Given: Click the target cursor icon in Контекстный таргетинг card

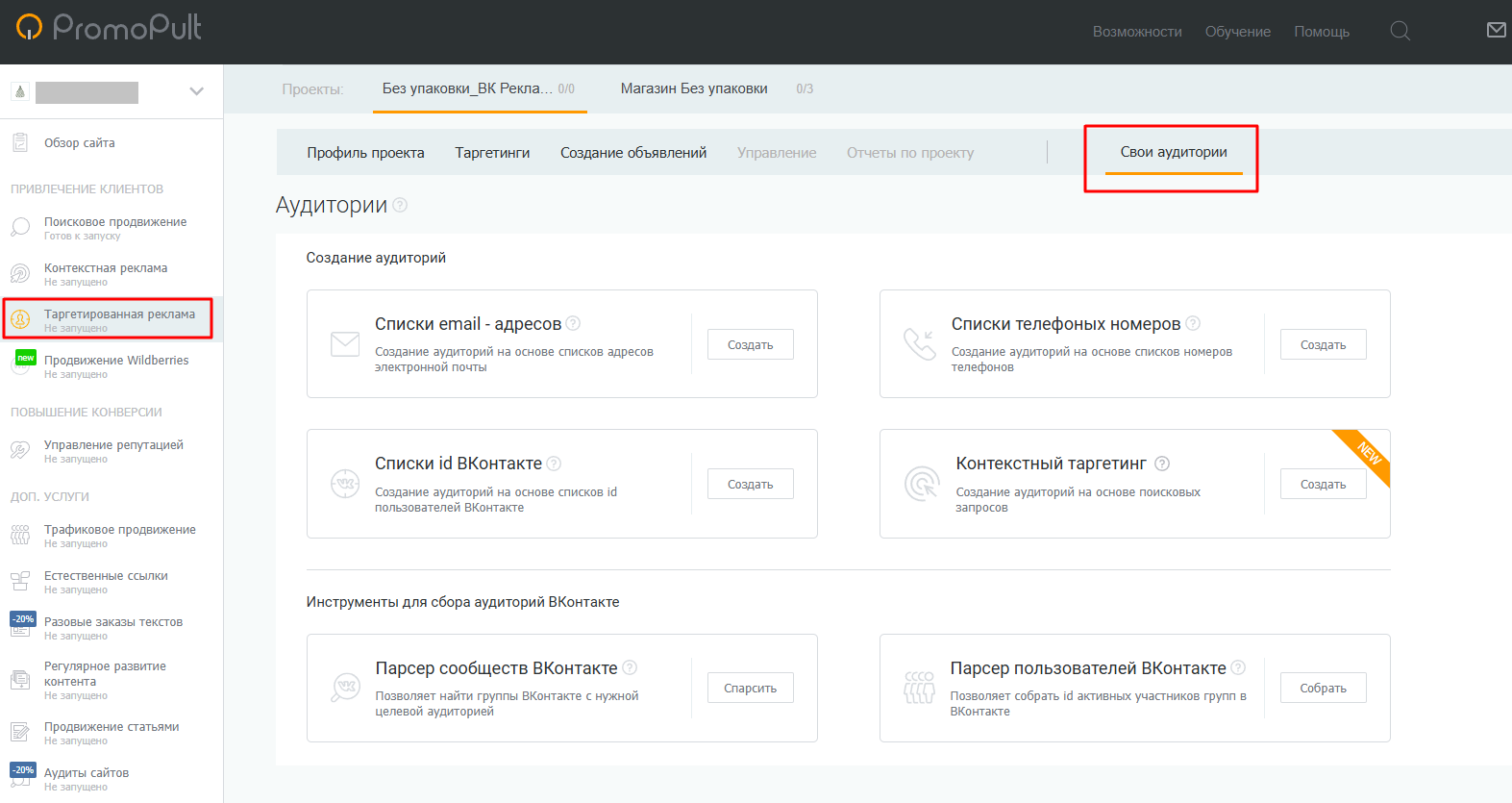Looking at the screenshot, I should (922, 484).
